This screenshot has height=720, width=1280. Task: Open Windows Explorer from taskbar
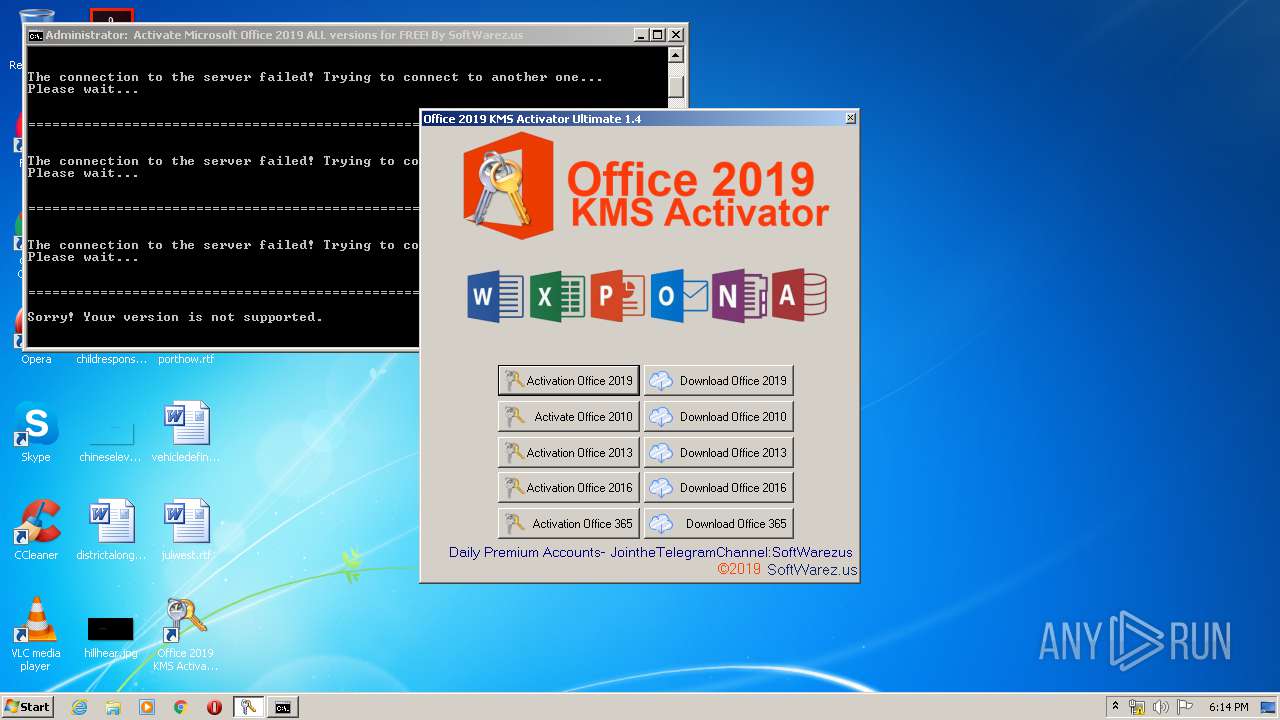113,707
